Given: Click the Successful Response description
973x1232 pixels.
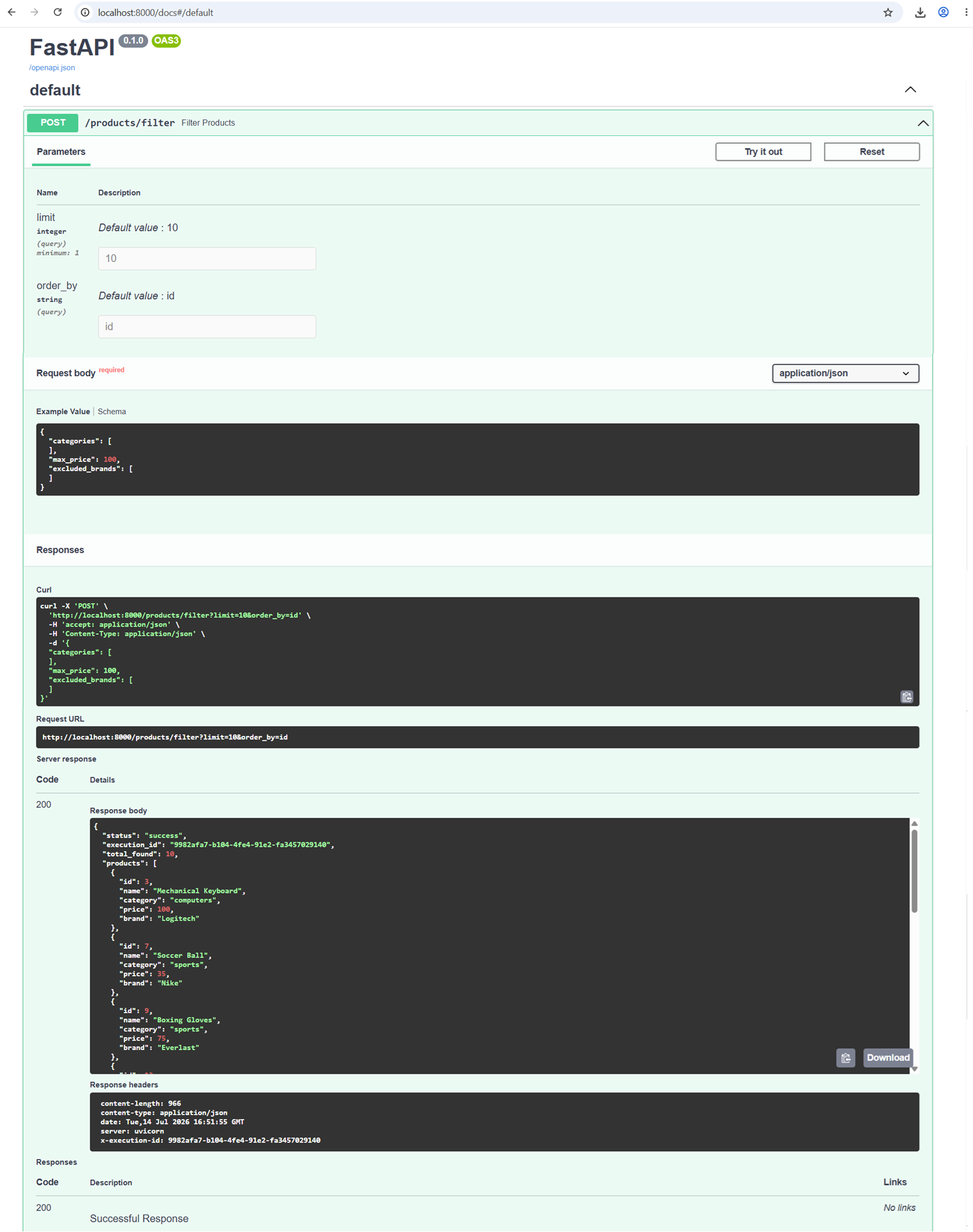Looking at the screenshot, I should click(x=139, y=1219).
